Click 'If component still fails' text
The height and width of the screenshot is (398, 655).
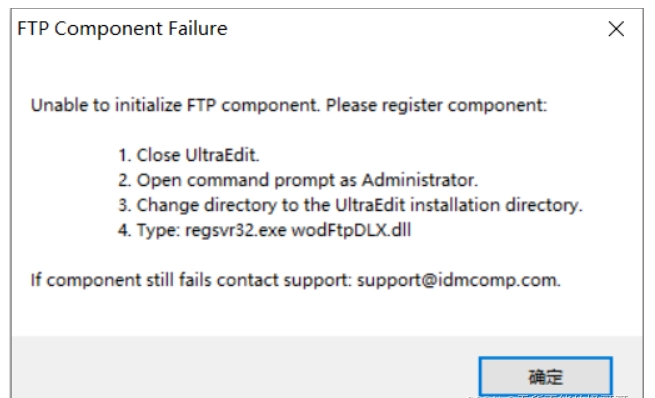pyautogui.click(x=121, y=280)
